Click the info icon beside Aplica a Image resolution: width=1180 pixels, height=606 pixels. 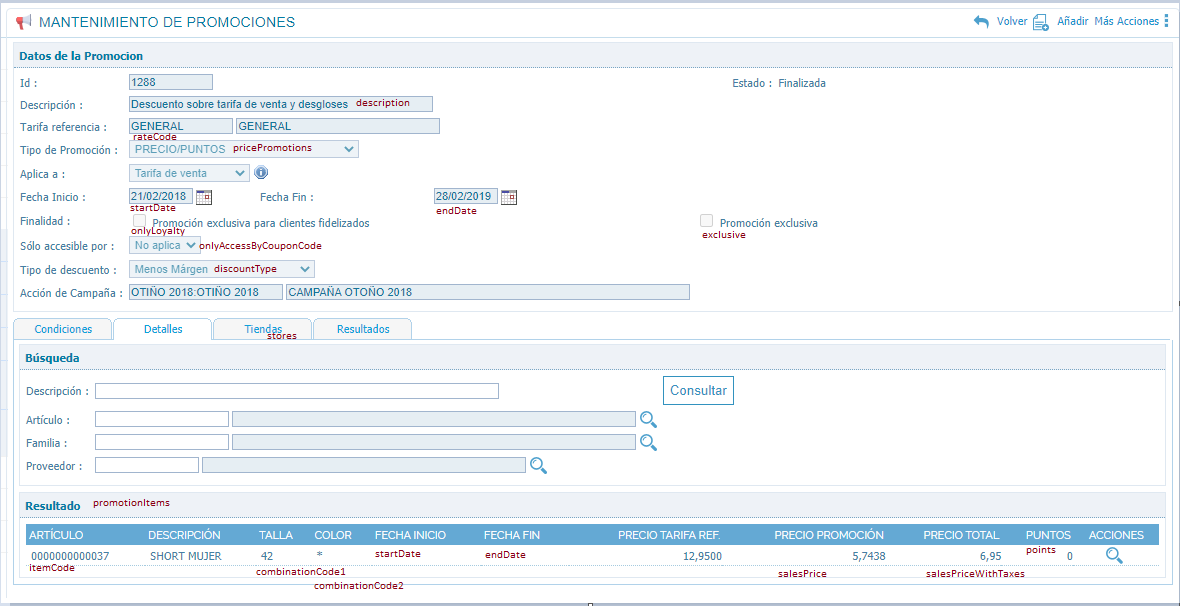point(262,173)
